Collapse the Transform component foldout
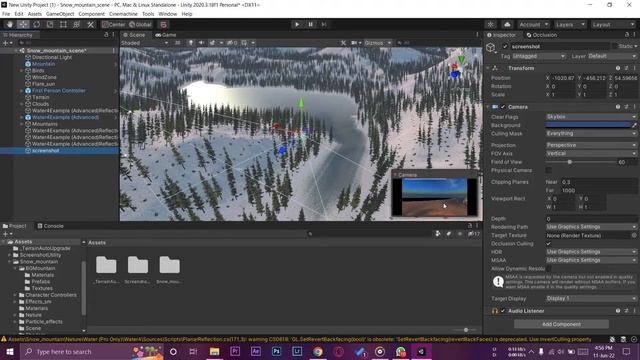 point(488,68)
